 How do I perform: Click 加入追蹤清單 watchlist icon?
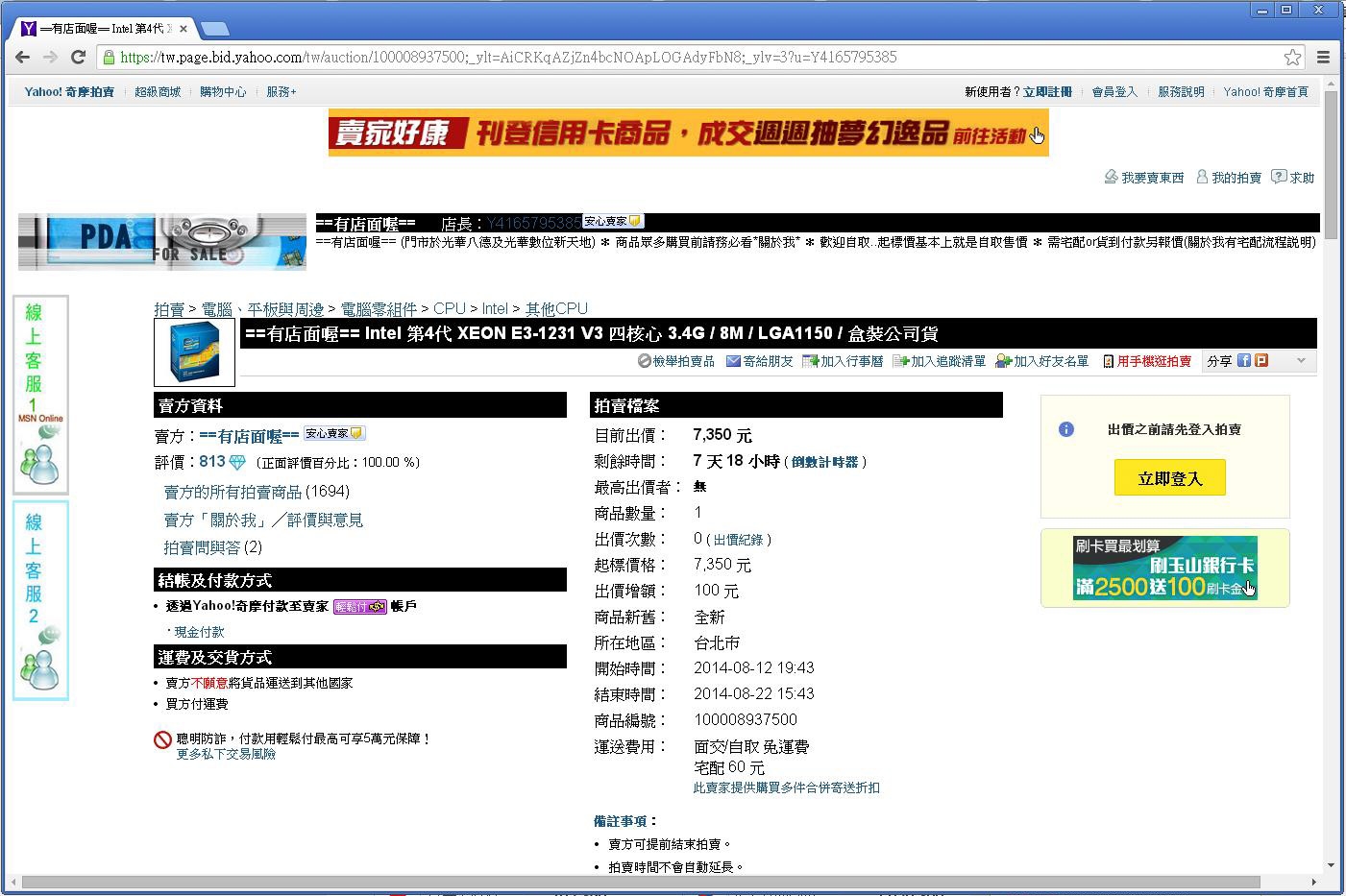click(x=939, y=361)
